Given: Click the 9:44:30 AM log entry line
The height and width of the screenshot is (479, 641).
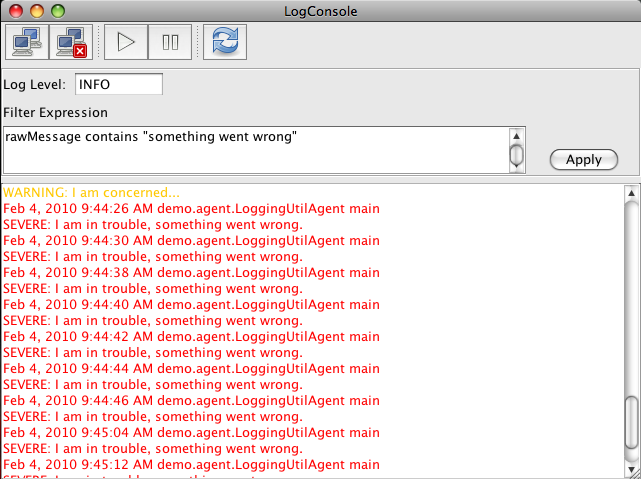Looking at the screenshot, I should click(x=191, y=240).
